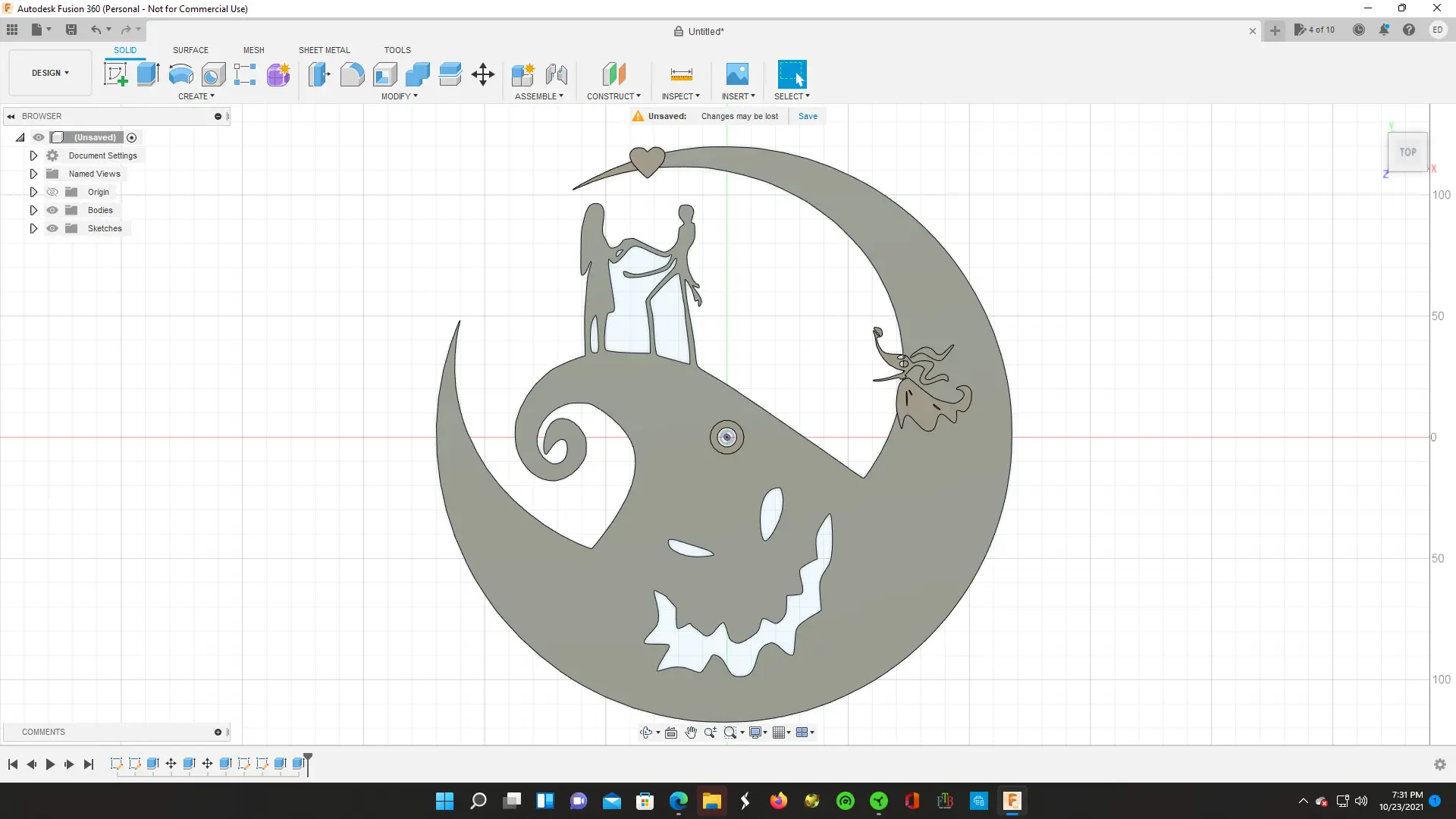Expand the Bodies folder
Screen dimensions: 1456x819
(33, 210)
